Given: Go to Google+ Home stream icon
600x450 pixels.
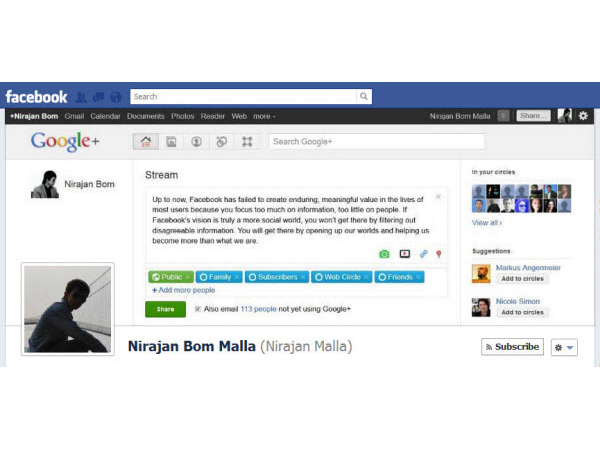Looking at the screenshot, I should [146, 142].
